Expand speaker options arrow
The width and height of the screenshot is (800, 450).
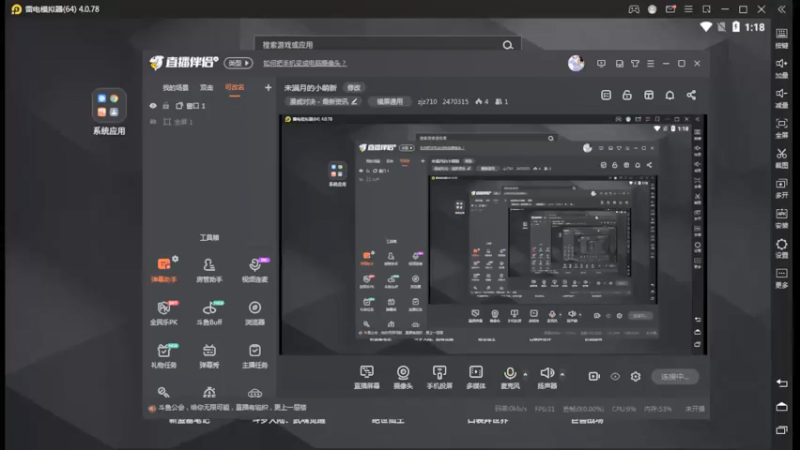tap(562, 374)
